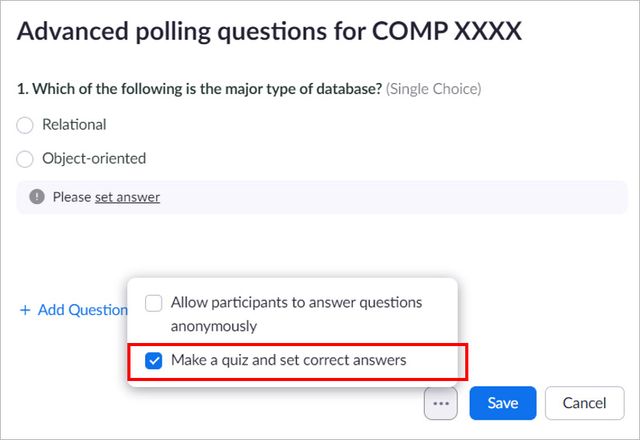Choose the Make a quiz and set correct answers text

289,360
